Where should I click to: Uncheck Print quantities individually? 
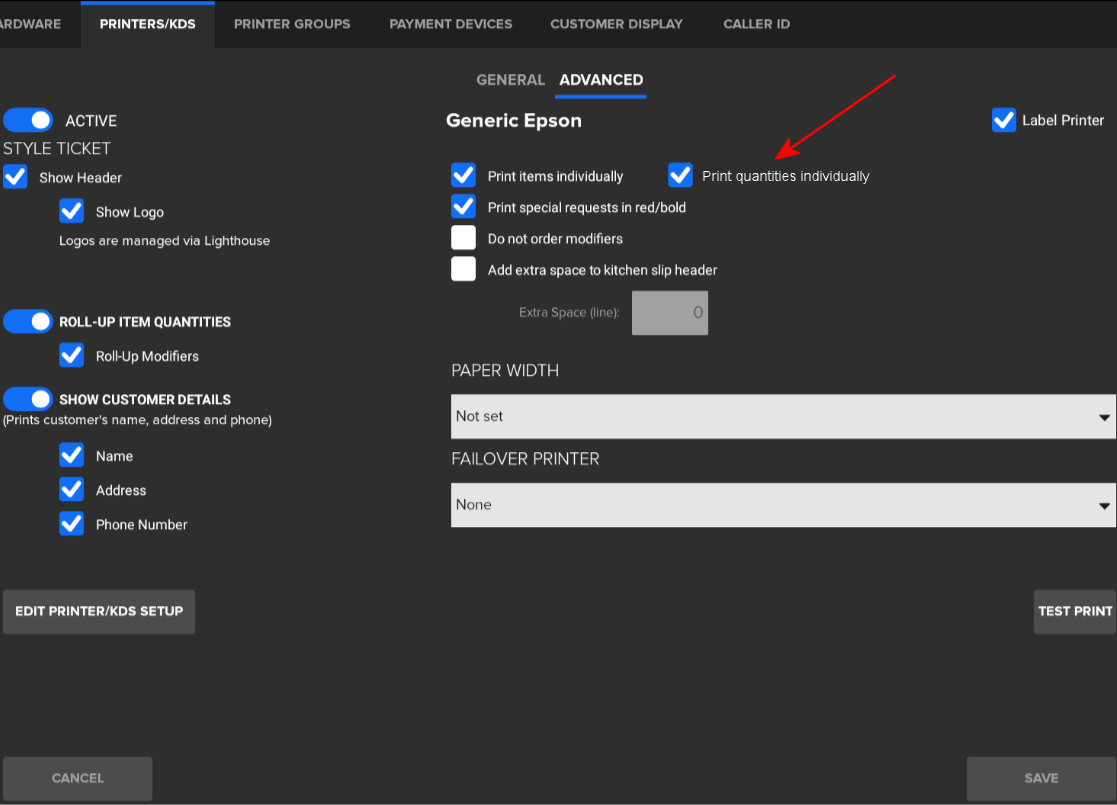680,175
